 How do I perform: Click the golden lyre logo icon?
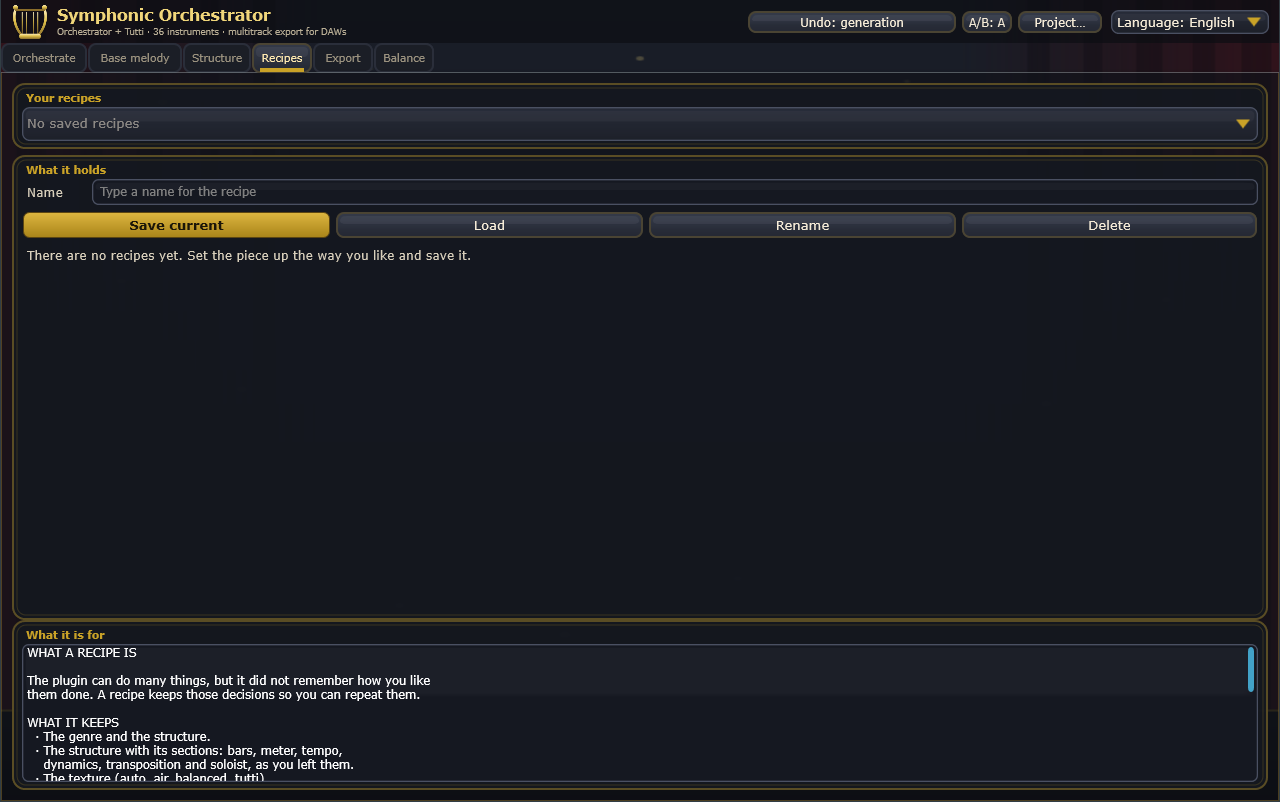pyautogui.click(x=30, y=21)
